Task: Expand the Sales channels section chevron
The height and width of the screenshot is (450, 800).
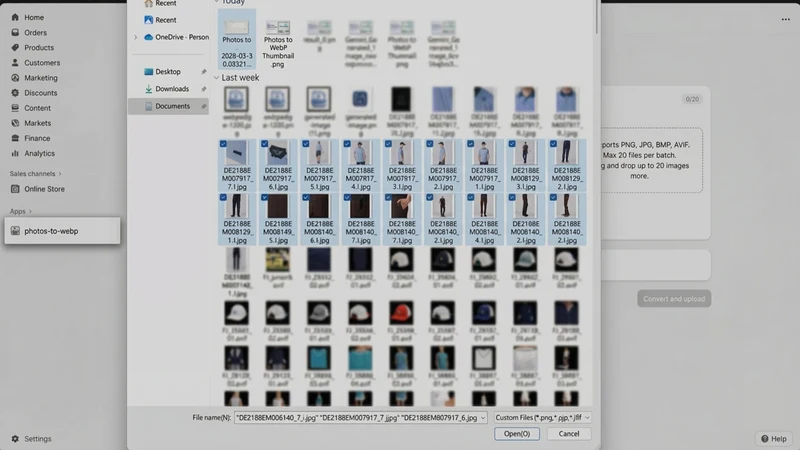Action: point(60,174)
